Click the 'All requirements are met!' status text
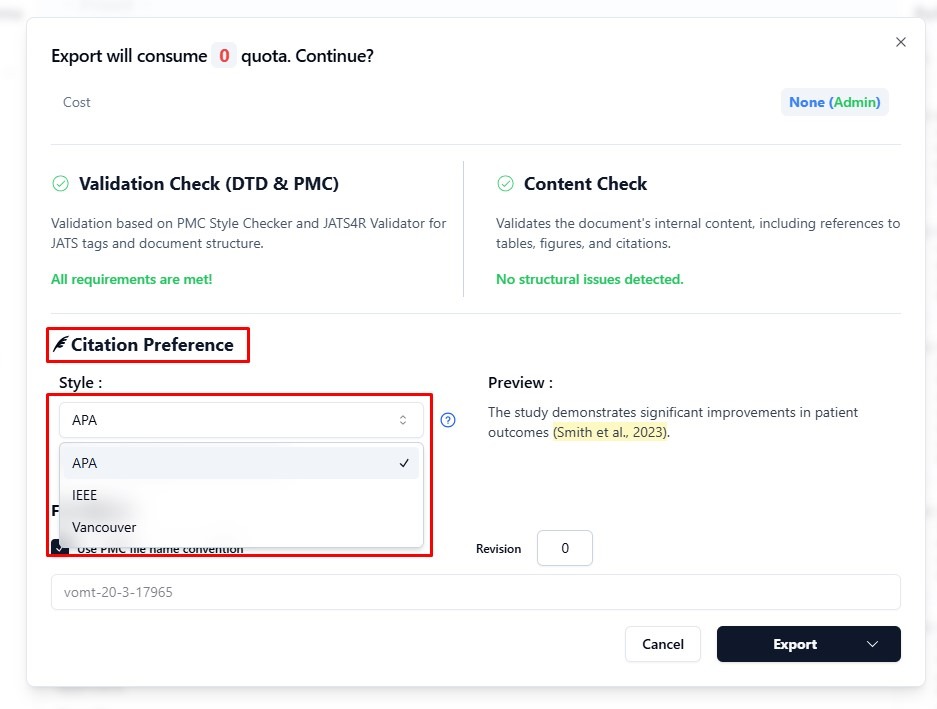The width and height of the screenshot is (937, 709). pos(132,279)
